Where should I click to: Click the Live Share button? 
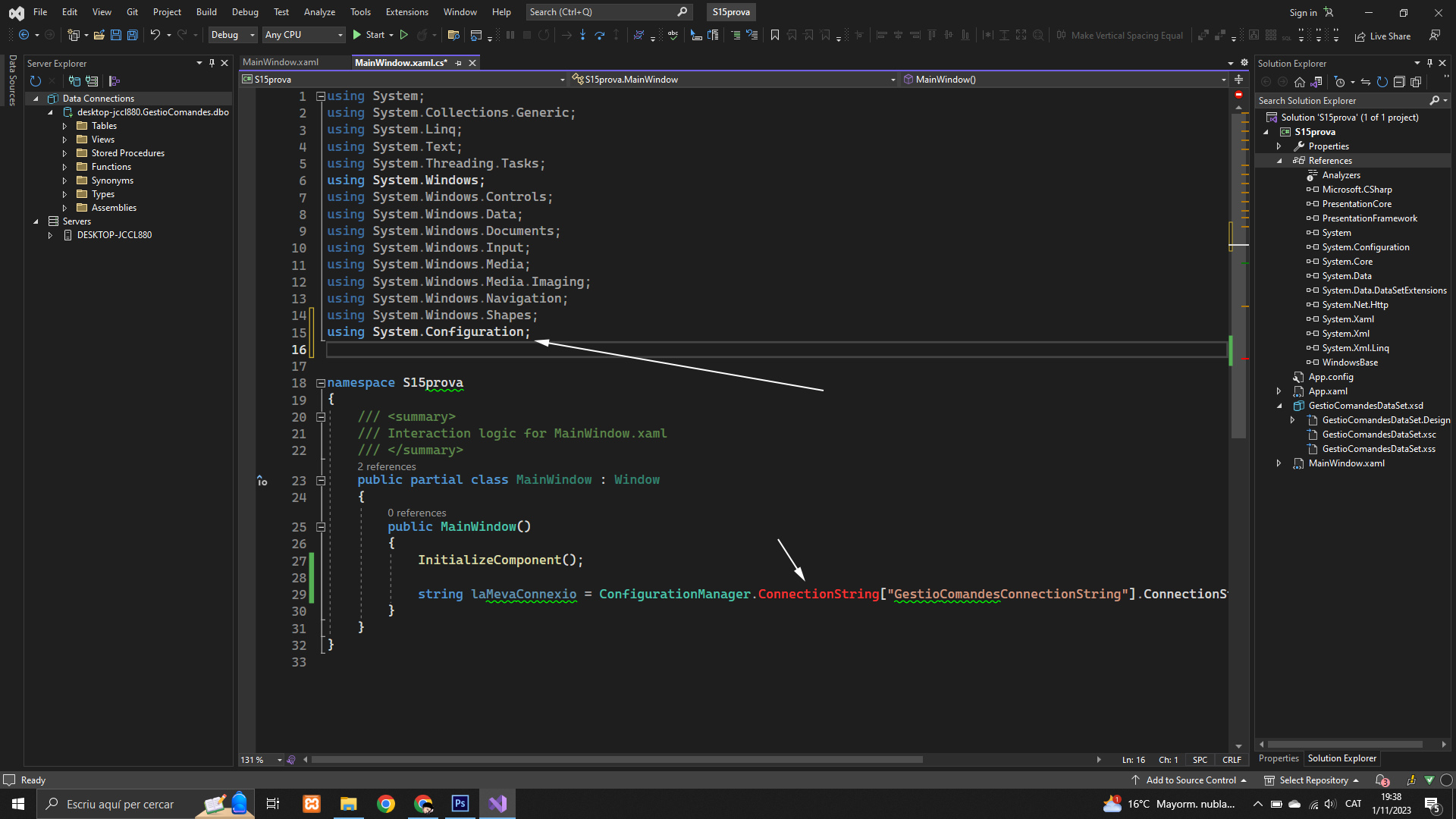[x=1383, y=36]
